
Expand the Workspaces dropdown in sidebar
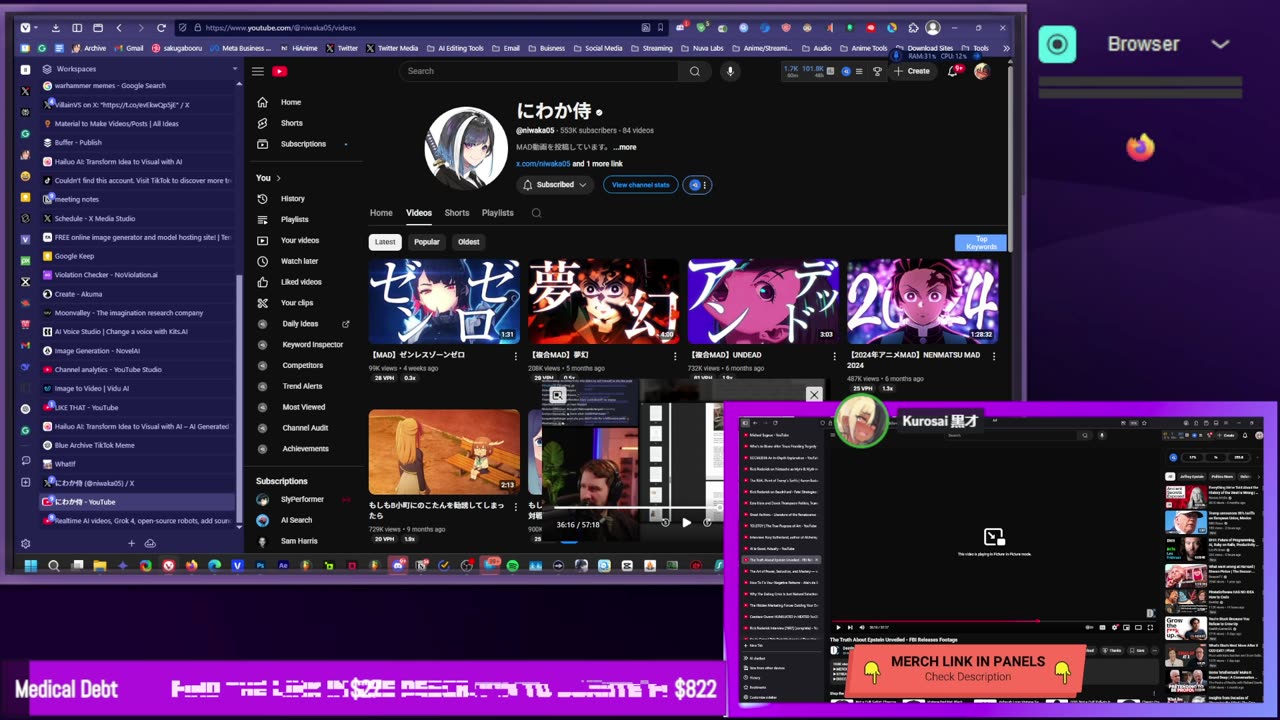pos(236,69)
